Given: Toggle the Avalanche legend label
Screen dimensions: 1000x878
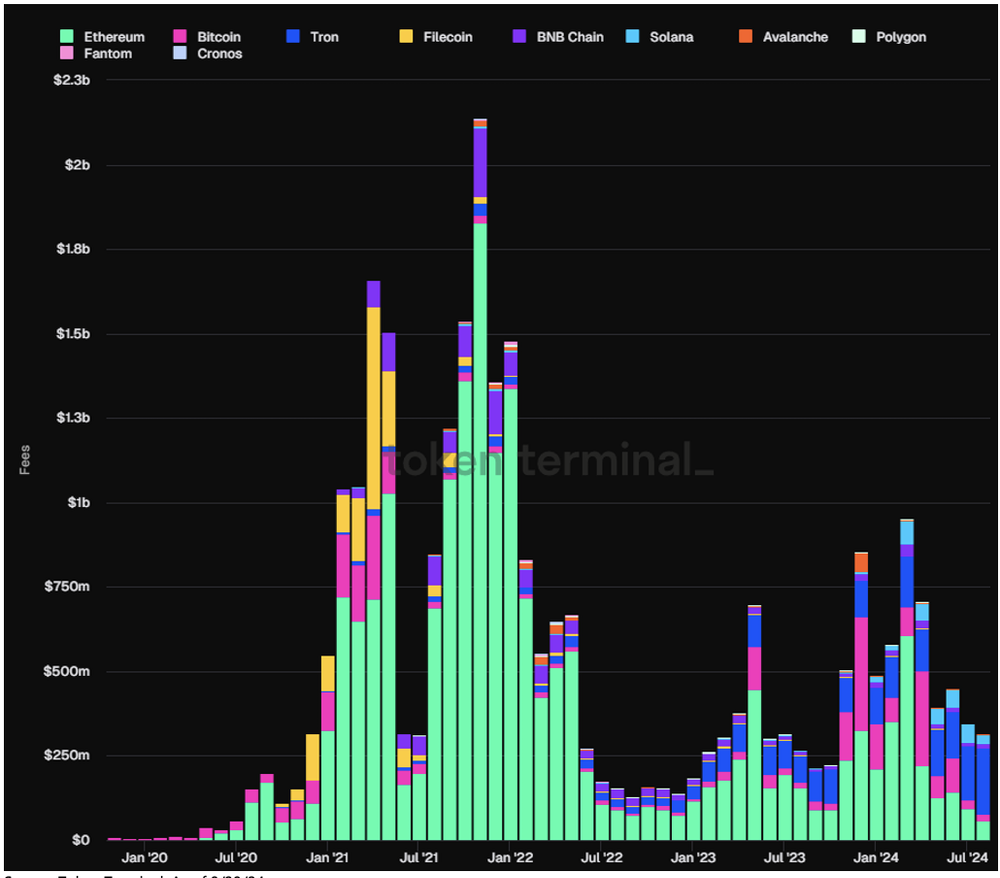Looking at the screenshot, I should tap(795, 37).
